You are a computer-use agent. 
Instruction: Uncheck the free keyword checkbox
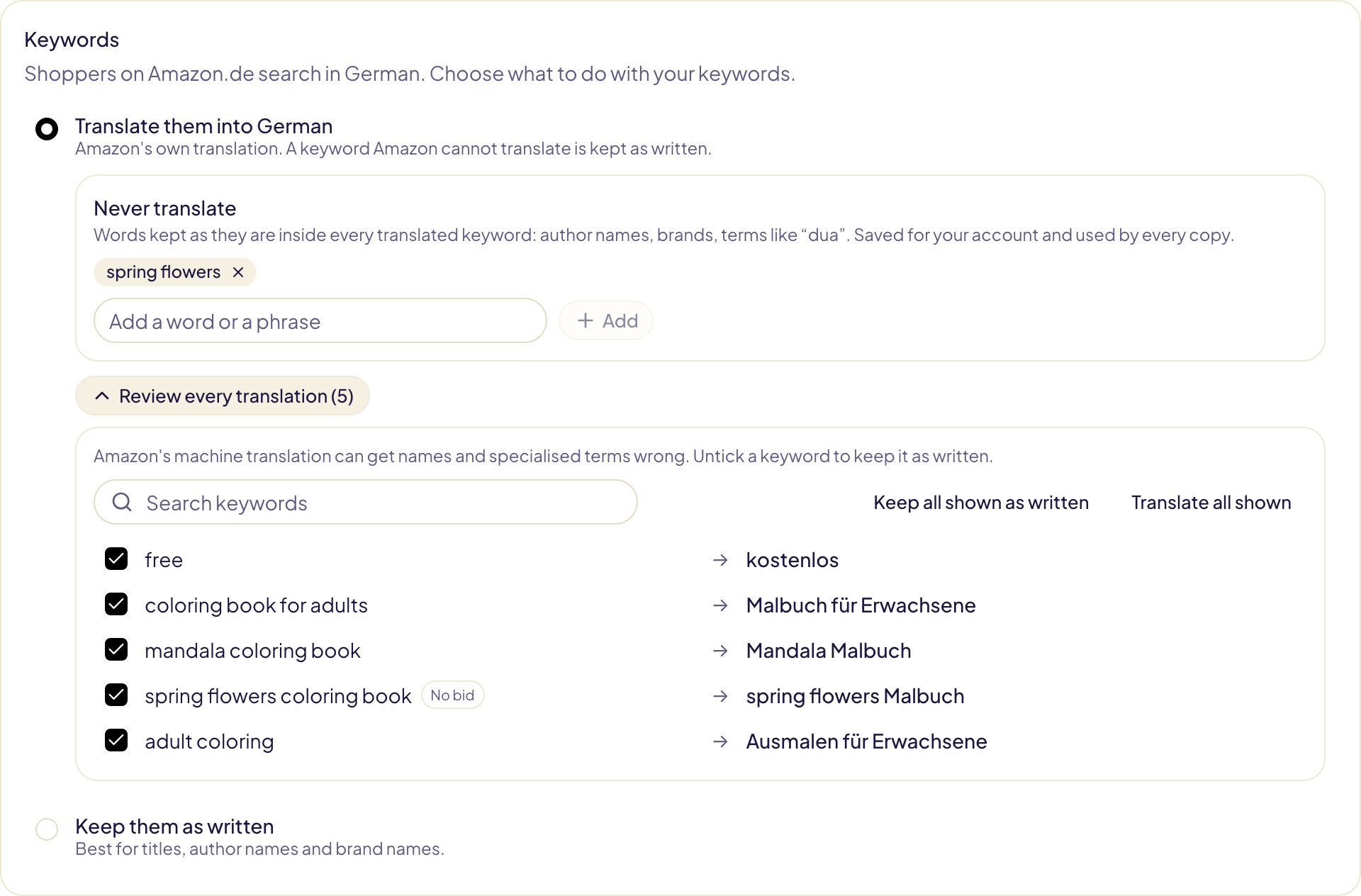tap(116, 559)
